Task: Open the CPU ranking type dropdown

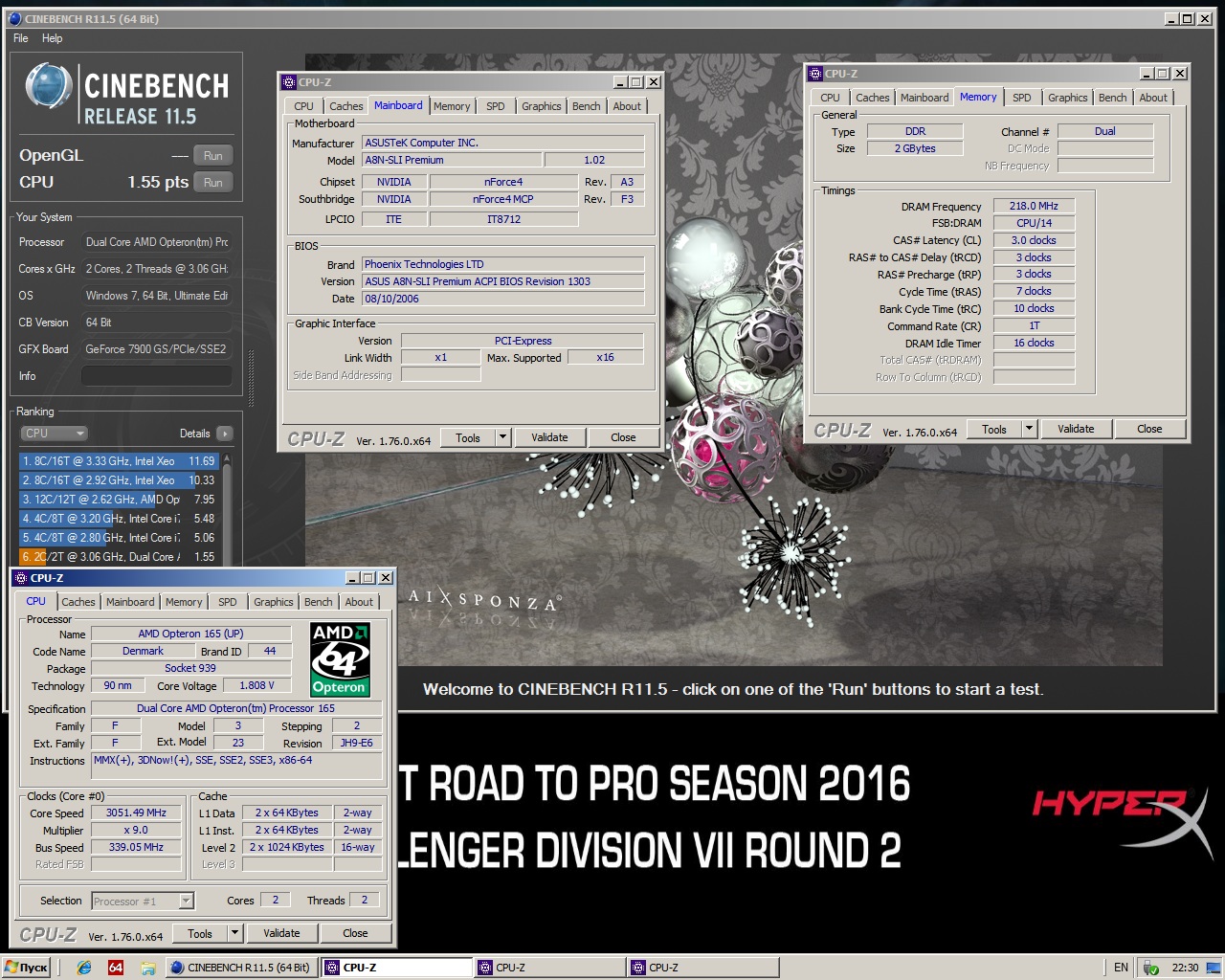Action: tap(54, 434)
